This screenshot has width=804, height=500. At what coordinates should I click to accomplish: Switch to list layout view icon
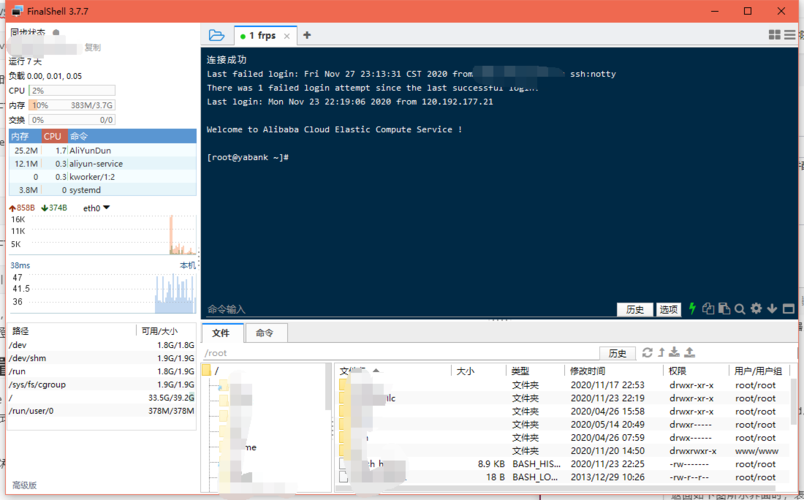(x=790, y=35)
